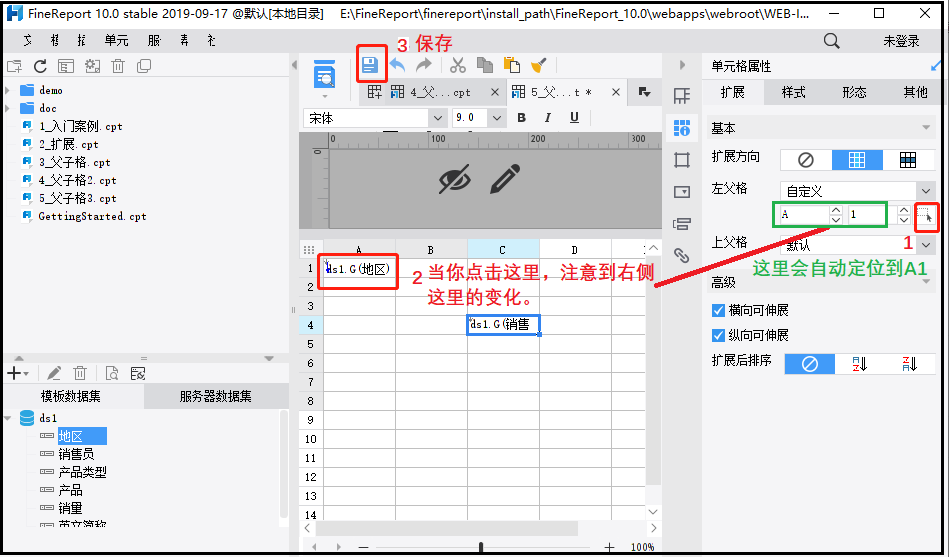Click the Cut scissors icon
Viewport: 949px width, 557px height.
point(458,65)
